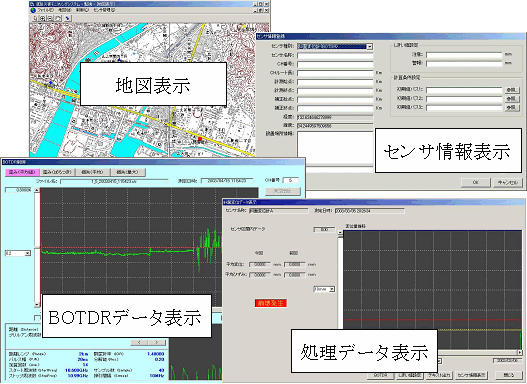Click the 参照 button on the bottom path row
Screen dimensions: 527x384
[x=511, y=108]
